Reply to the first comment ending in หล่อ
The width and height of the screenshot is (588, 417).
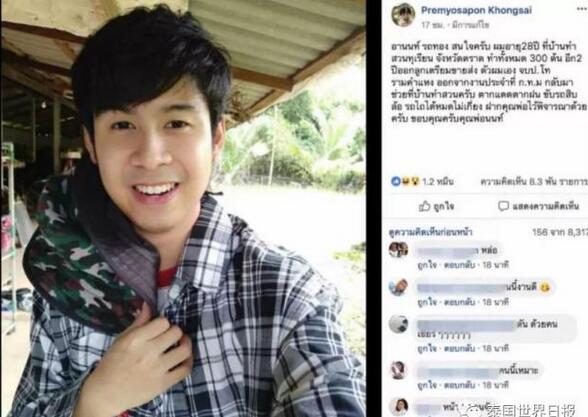(x=459, y=265)
